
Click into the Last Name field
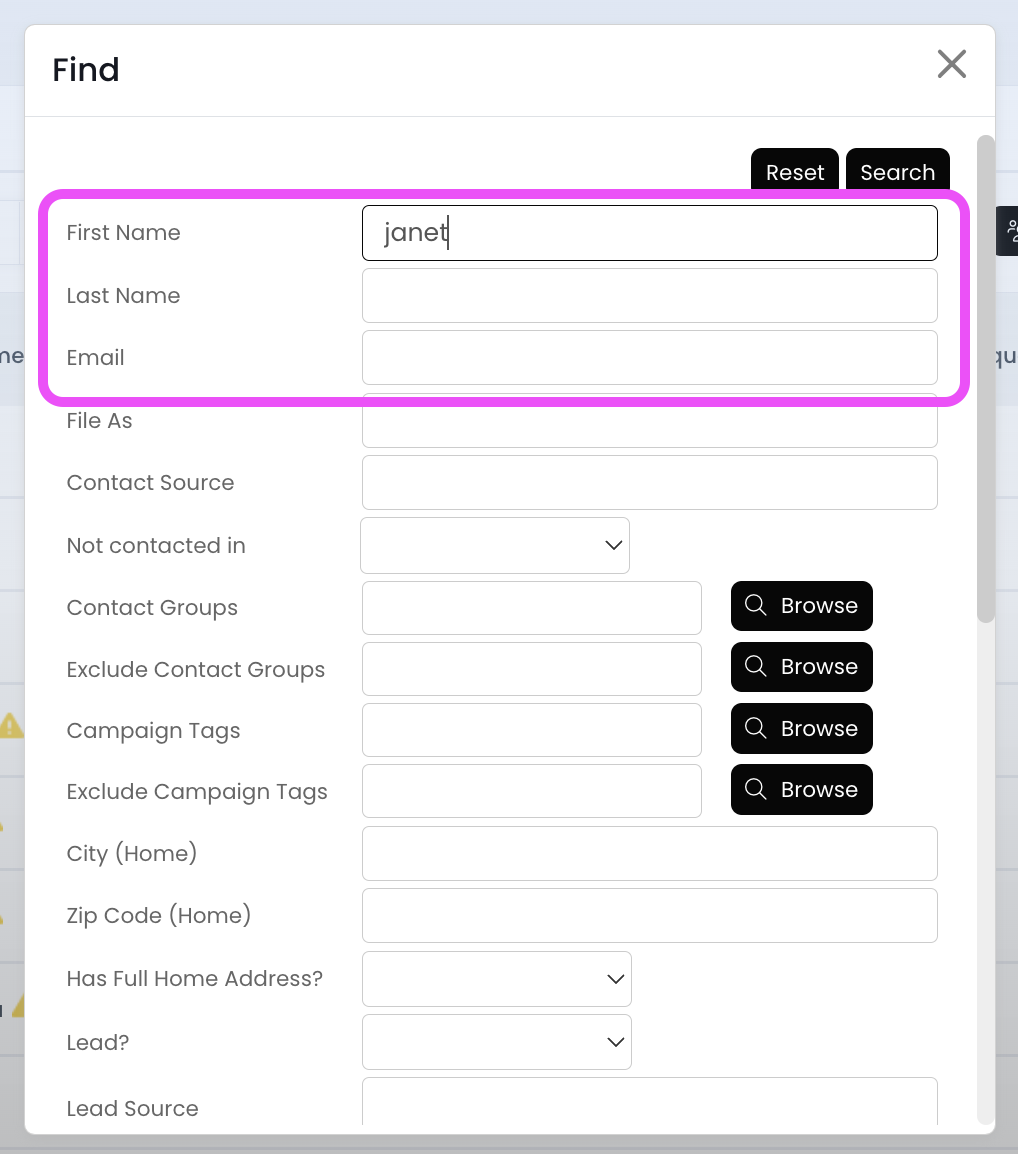[x=649, y=295]
